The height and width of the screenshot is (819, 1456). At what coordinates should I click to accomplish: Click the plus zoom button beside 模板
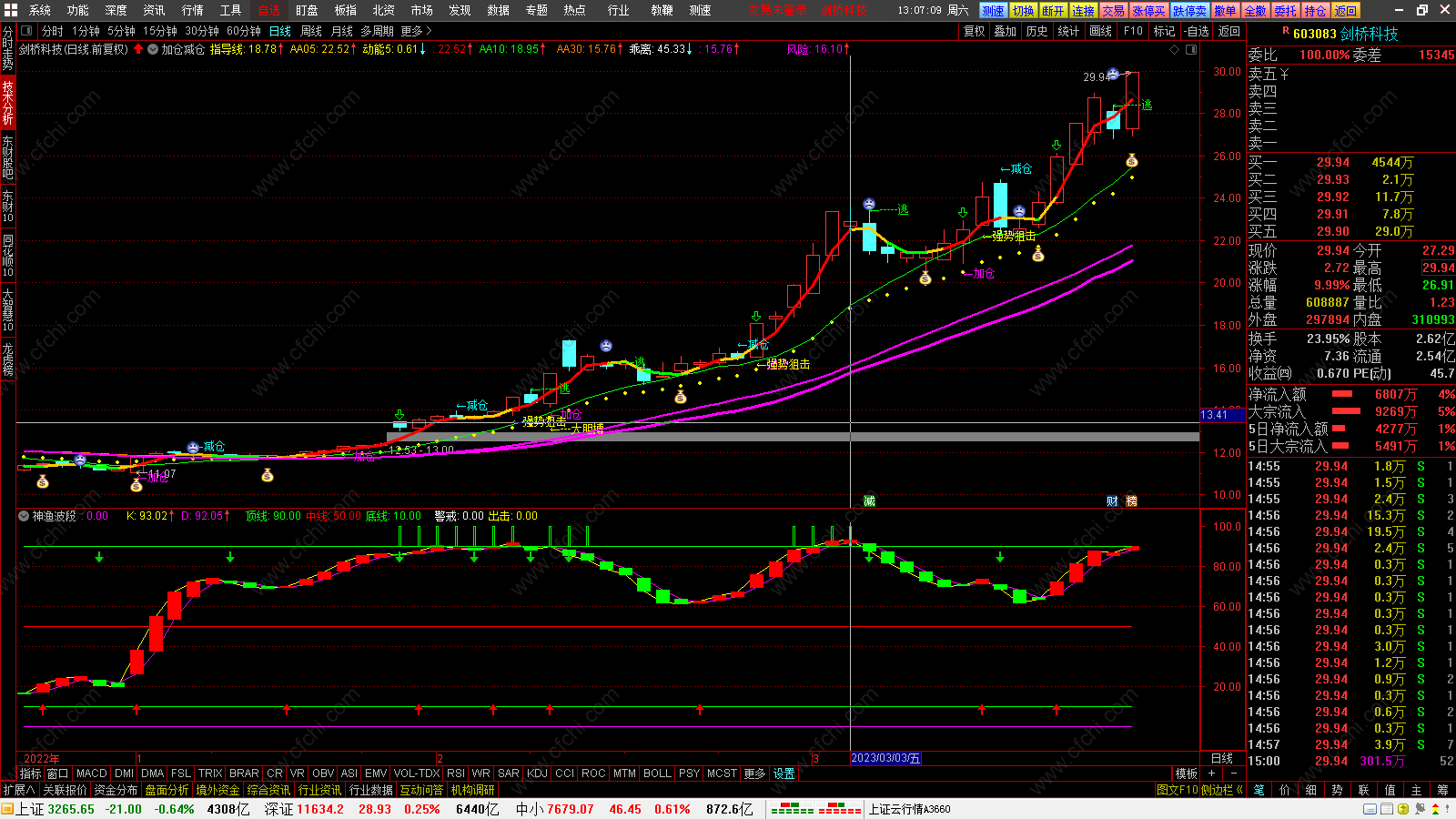pos(1211,773)
